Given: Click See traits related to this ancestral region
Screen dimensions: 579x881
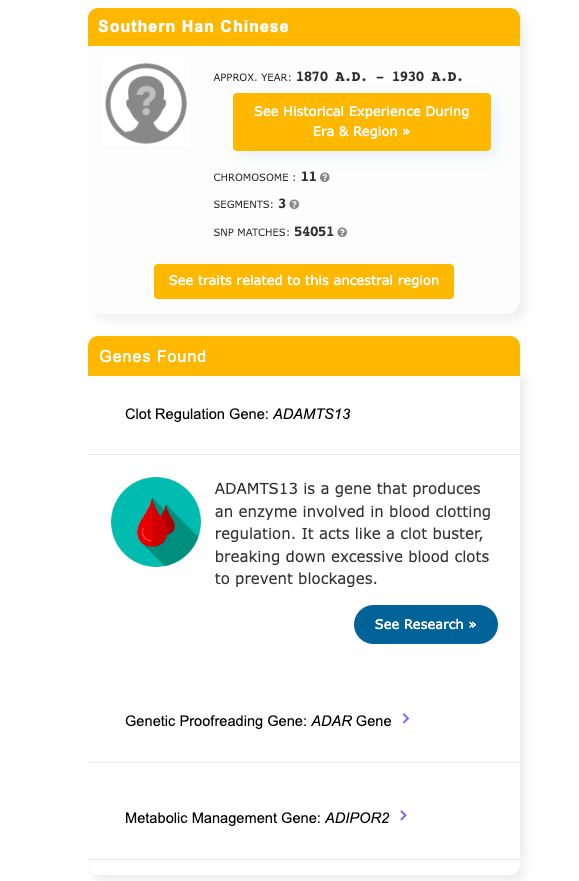Looking at the screenshot, I should [304, 281].
